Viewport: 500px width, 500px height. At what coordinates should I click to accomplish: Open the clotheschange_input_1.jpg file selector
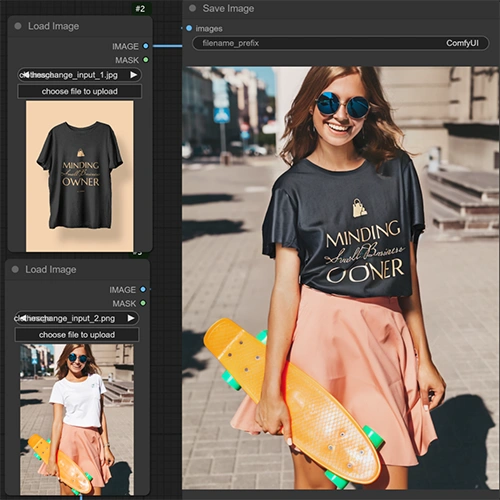[x=79, y=75]
